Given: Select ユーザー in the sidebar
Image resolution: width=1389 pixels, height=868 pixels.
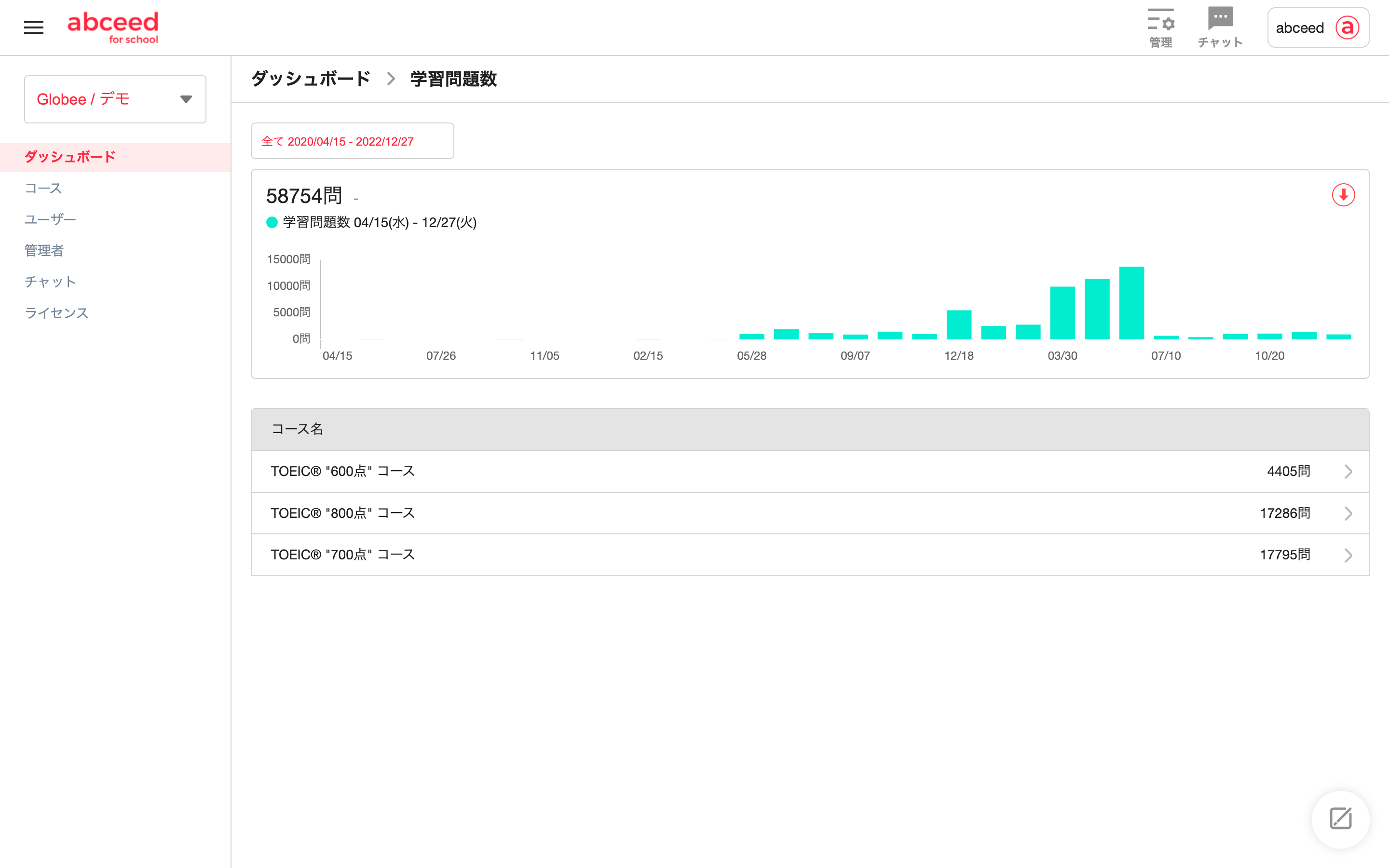Looking at the screenshot, I should [50, 219].
